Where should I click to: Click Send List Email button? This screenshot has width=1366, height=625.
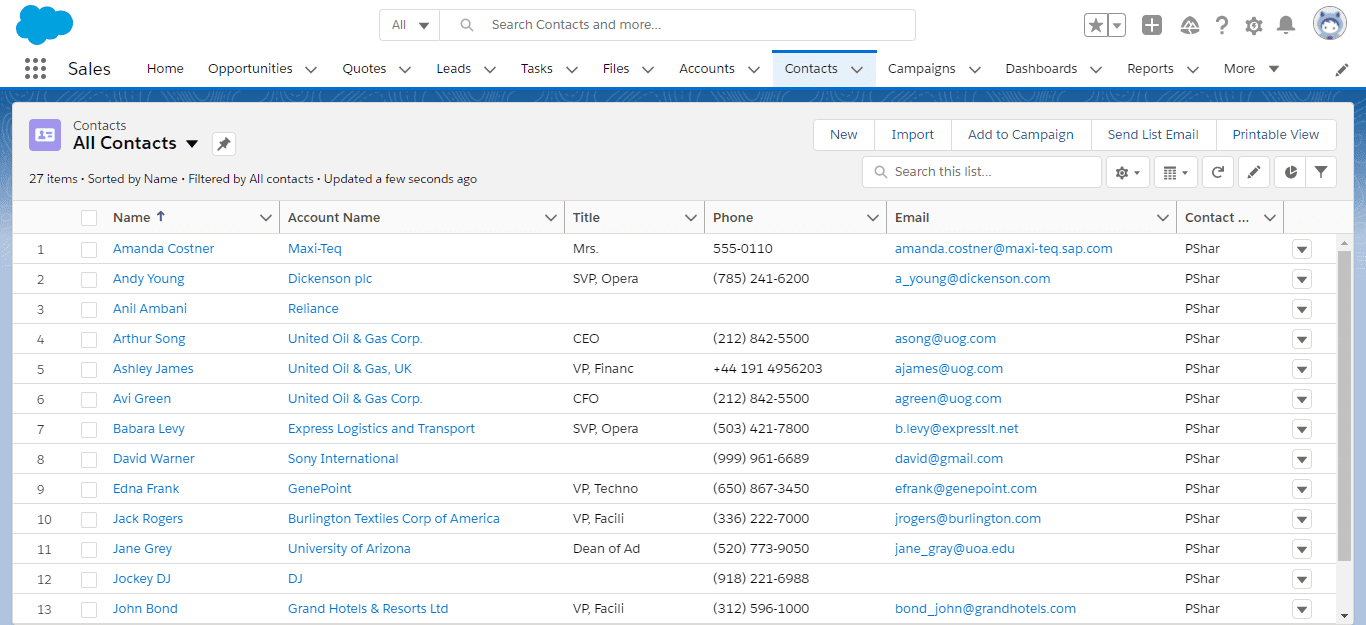[x=1153, y=135]
